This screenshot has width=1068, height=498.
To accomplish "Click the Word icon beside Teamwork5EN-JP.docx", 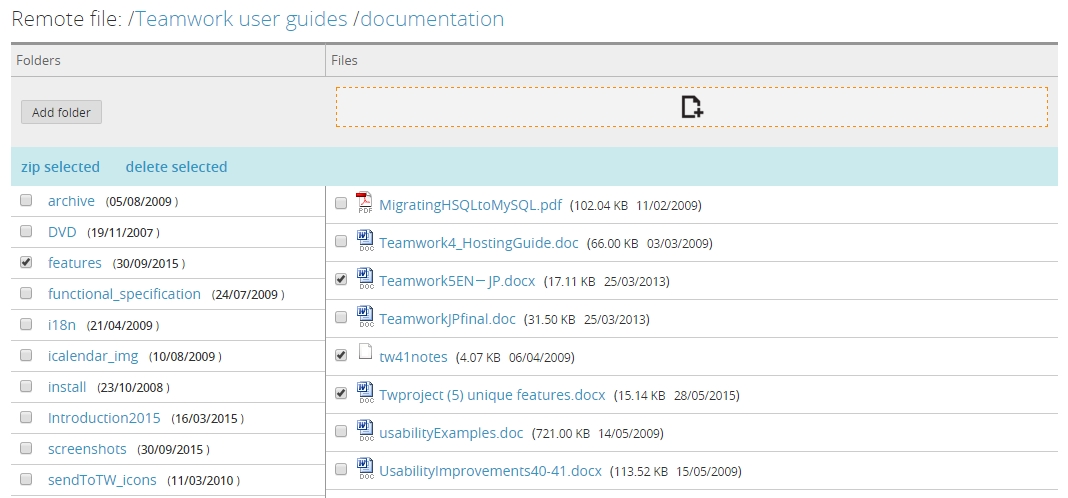I will 364,280.
